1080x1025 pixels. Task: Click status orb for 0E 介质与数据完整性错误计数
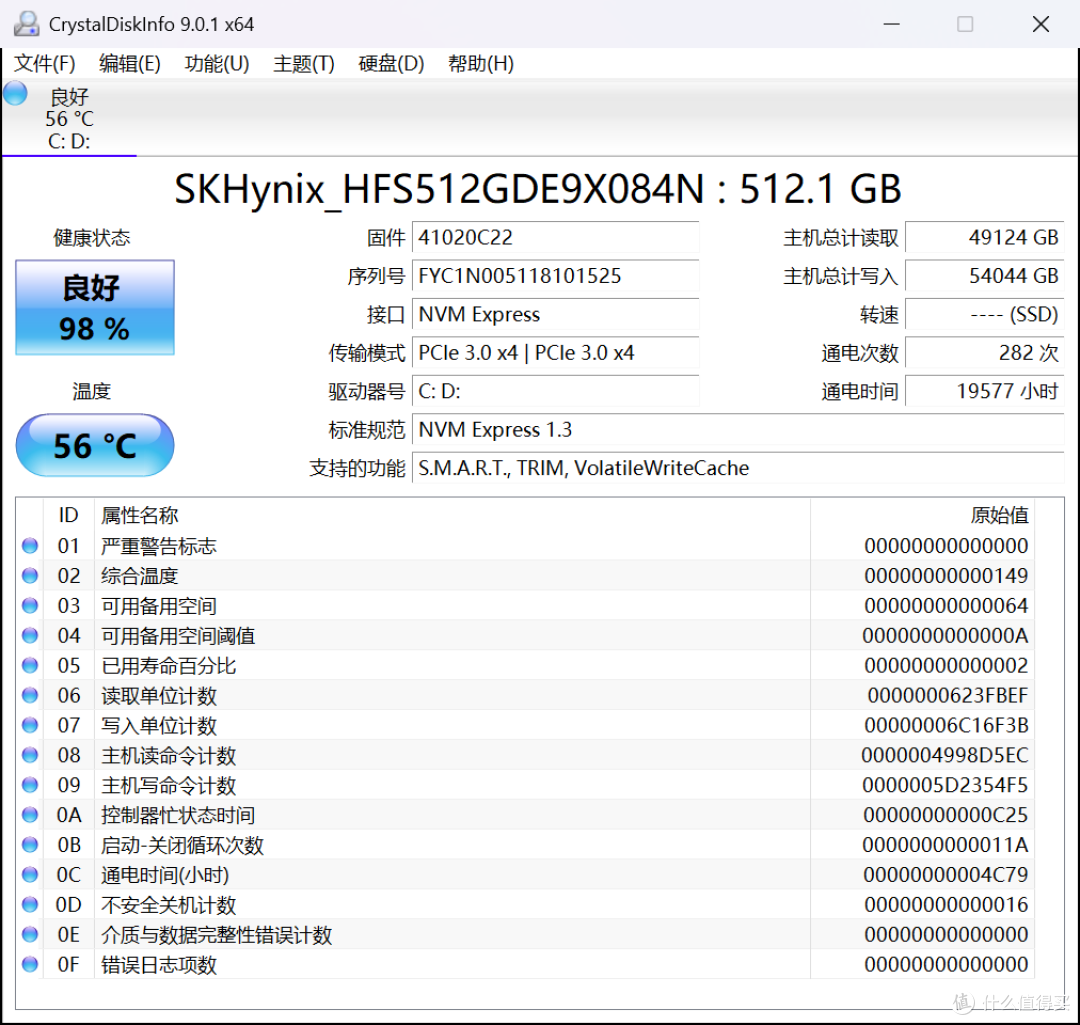[30, 935]
